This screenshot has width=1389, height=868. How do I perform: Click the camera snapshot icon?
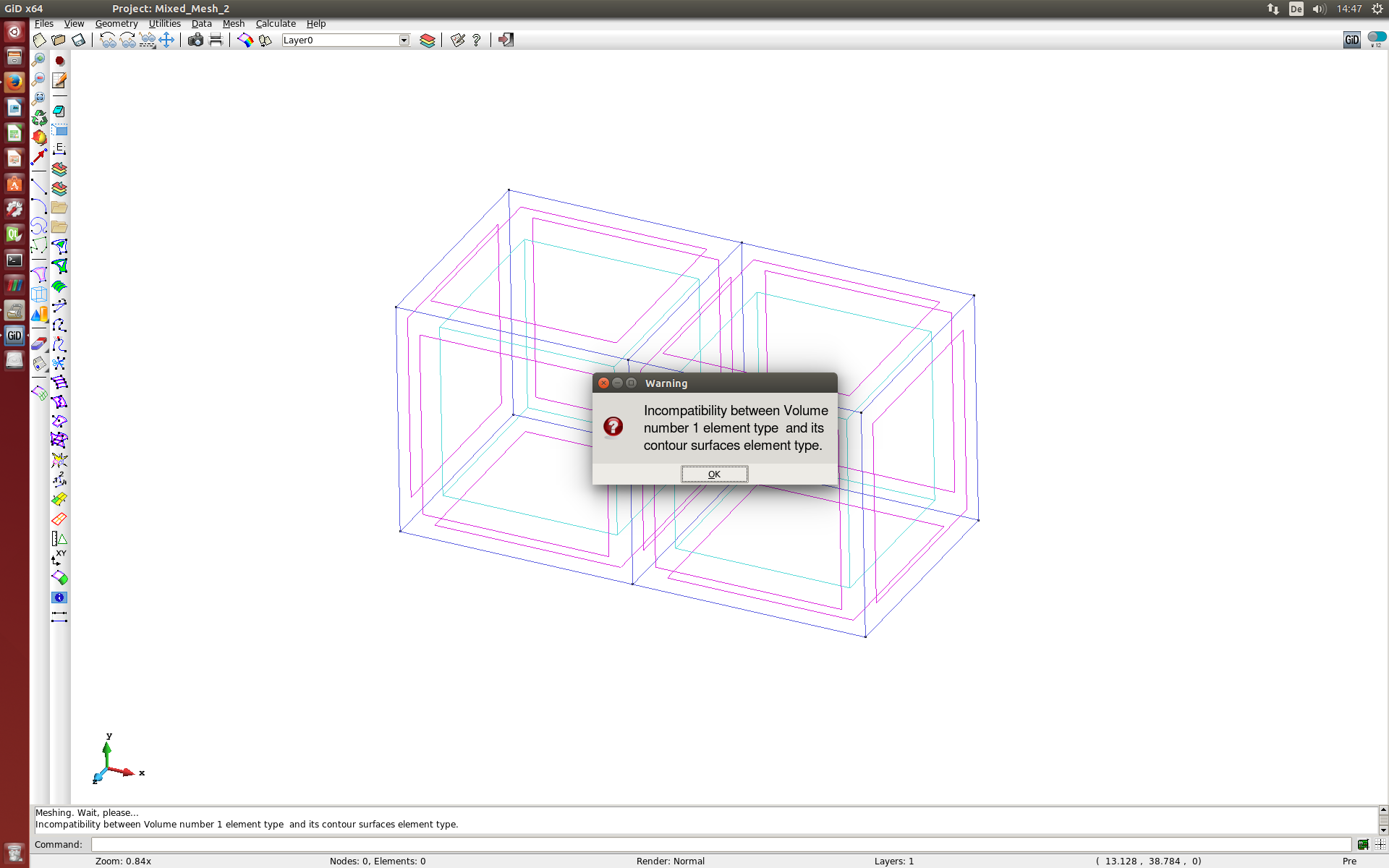(195, 41)
